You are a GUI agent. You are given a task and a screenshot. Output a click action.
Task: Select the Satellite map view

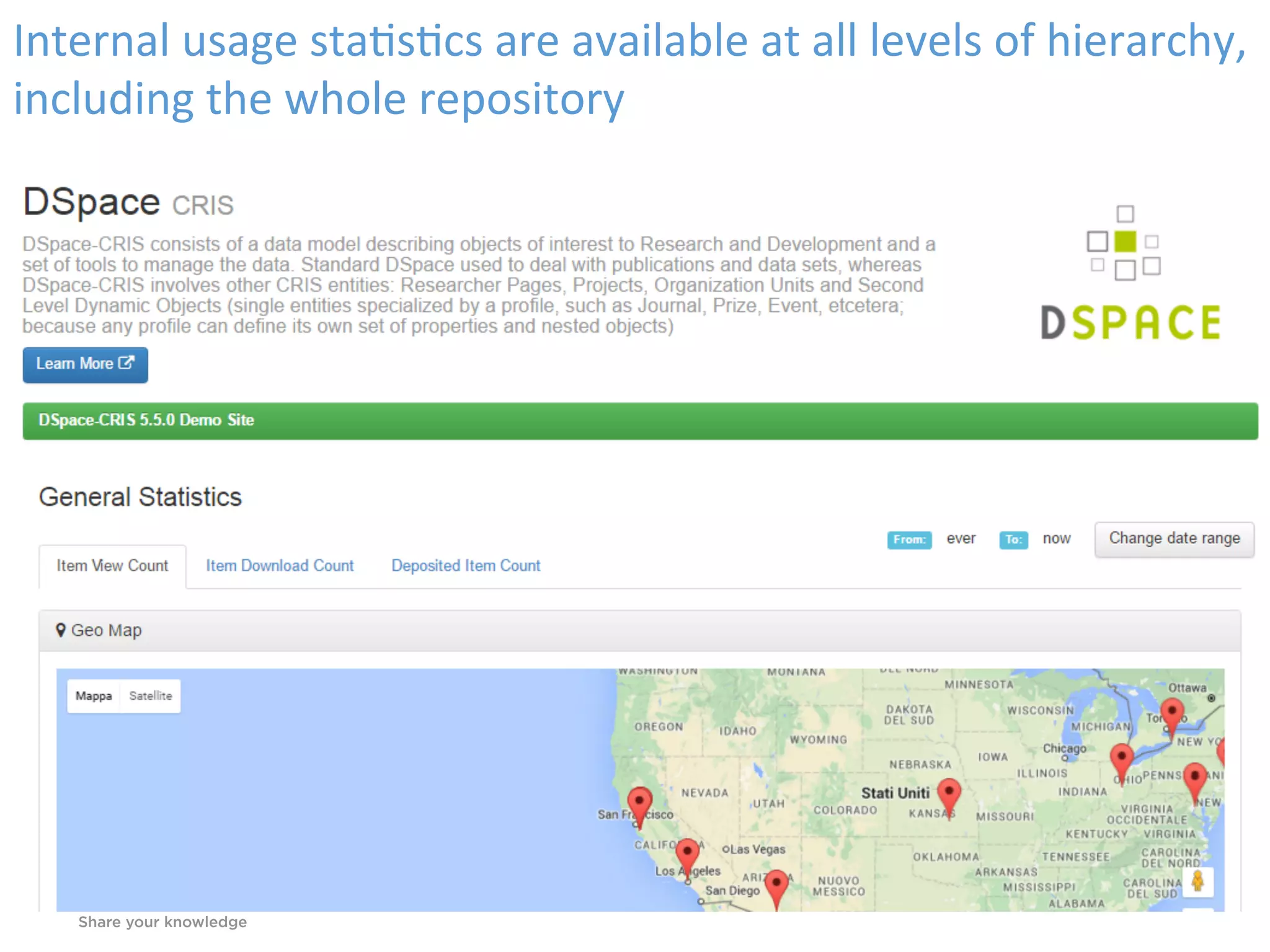tap(150, 696)
